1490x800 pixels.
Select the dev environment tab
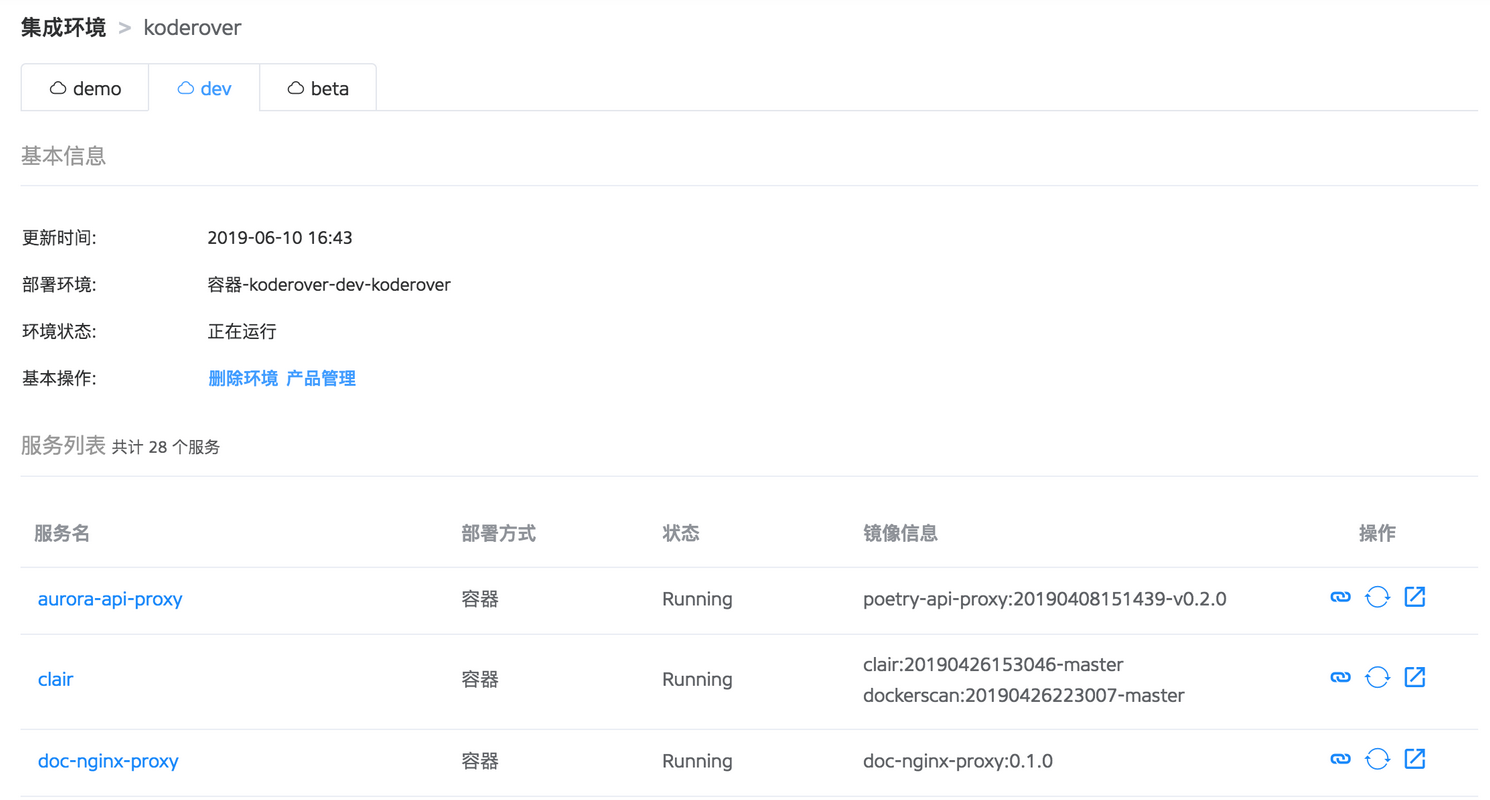204,88
